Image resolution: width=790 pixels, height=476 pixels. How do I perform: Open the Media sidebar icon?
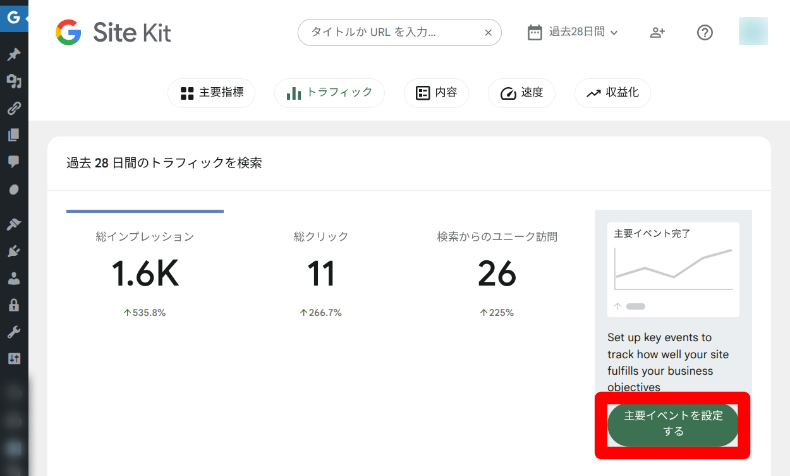click(14, 81)
